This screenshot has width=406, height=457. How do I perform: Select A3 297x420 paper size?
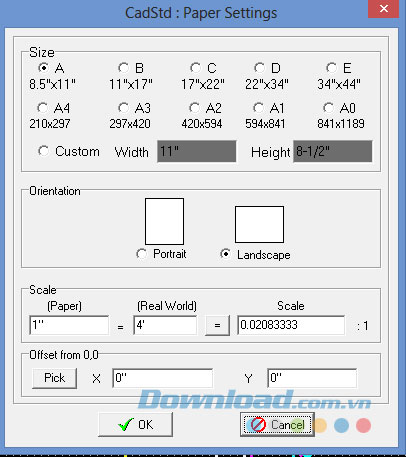[123, 108]
